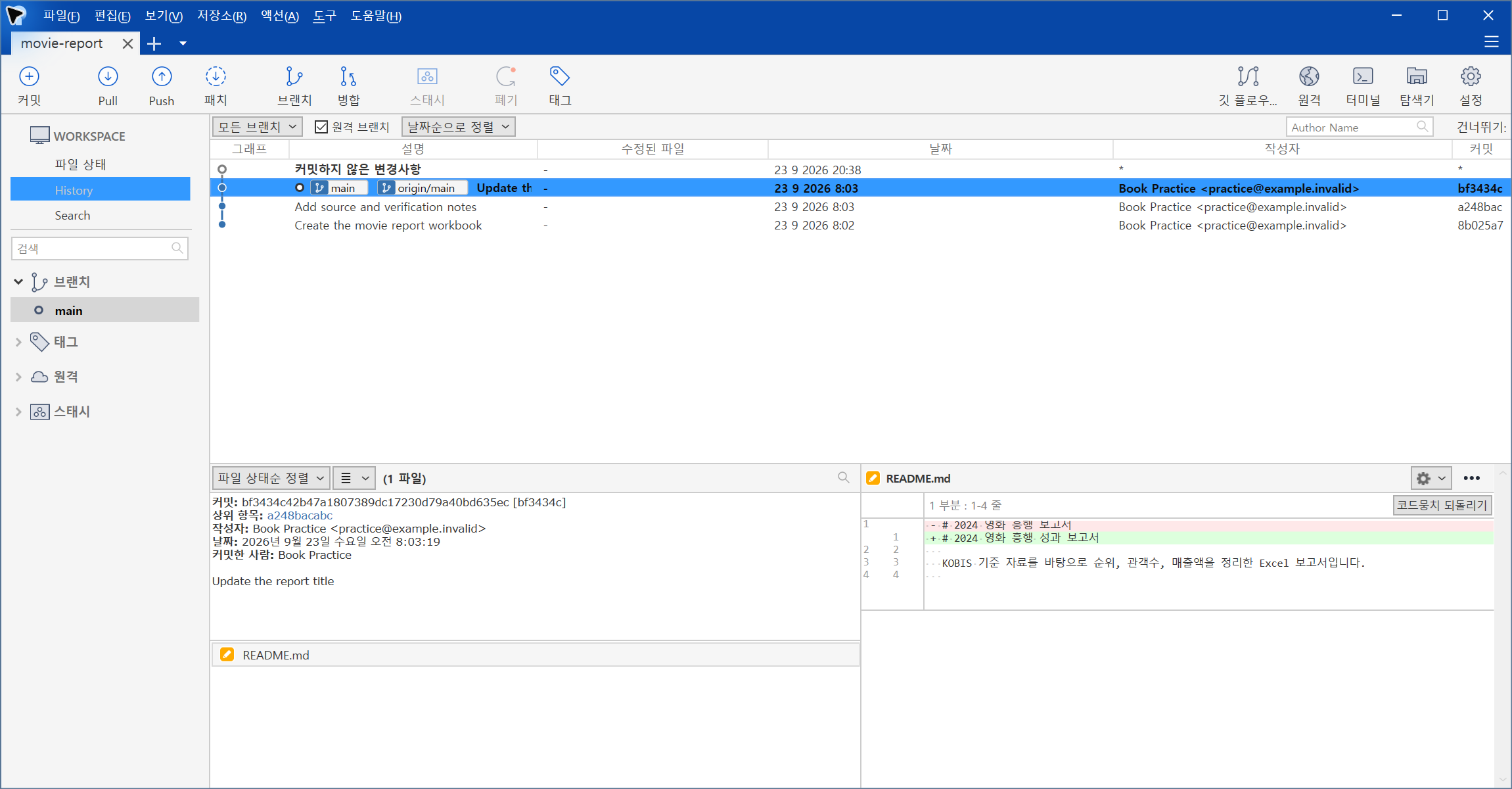
Task: Open the Tools (도구) menu
Action: 325,16
